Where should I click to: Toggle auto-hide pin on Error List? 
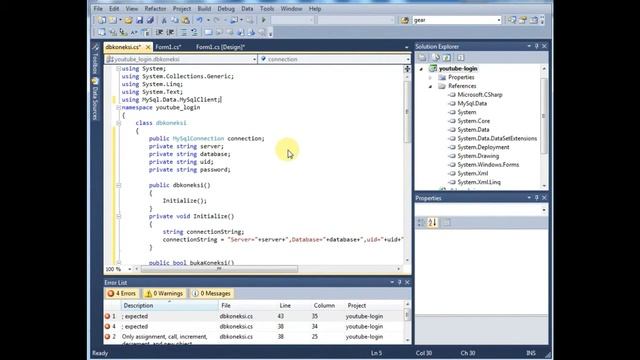[399, 282]
